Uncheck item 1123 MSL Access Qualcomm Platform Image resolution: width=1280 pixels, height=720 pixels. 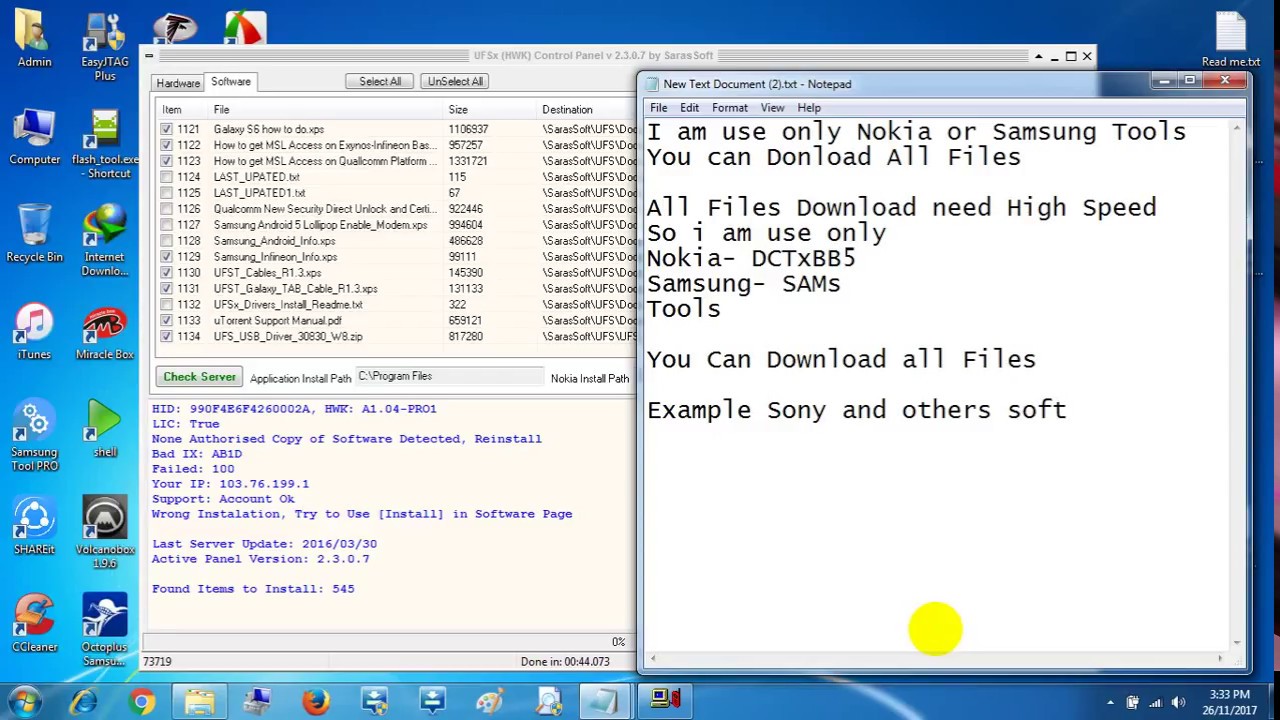pos(166,161)
